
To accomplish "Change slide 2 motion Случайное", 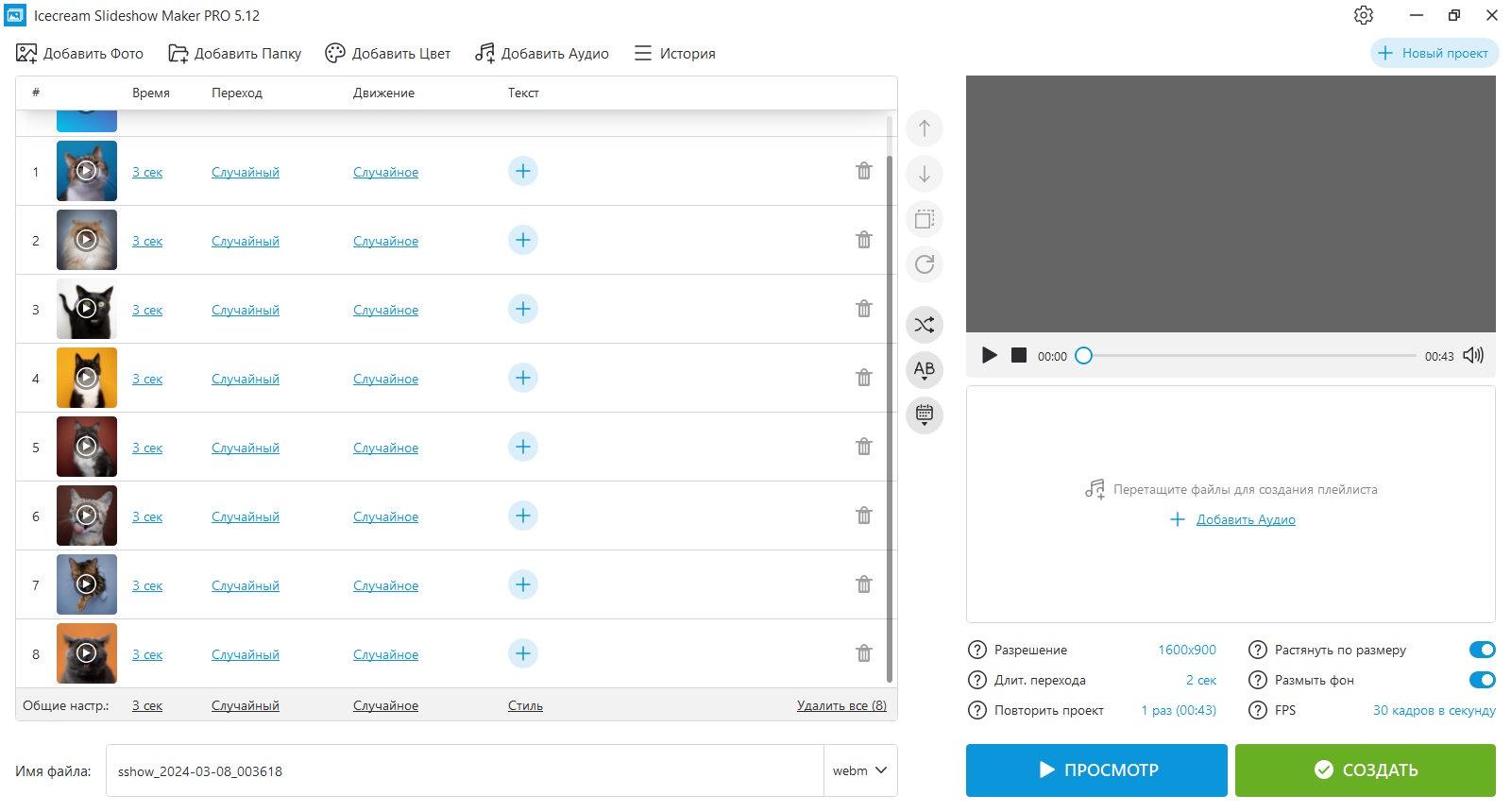I will click(385, 241).
